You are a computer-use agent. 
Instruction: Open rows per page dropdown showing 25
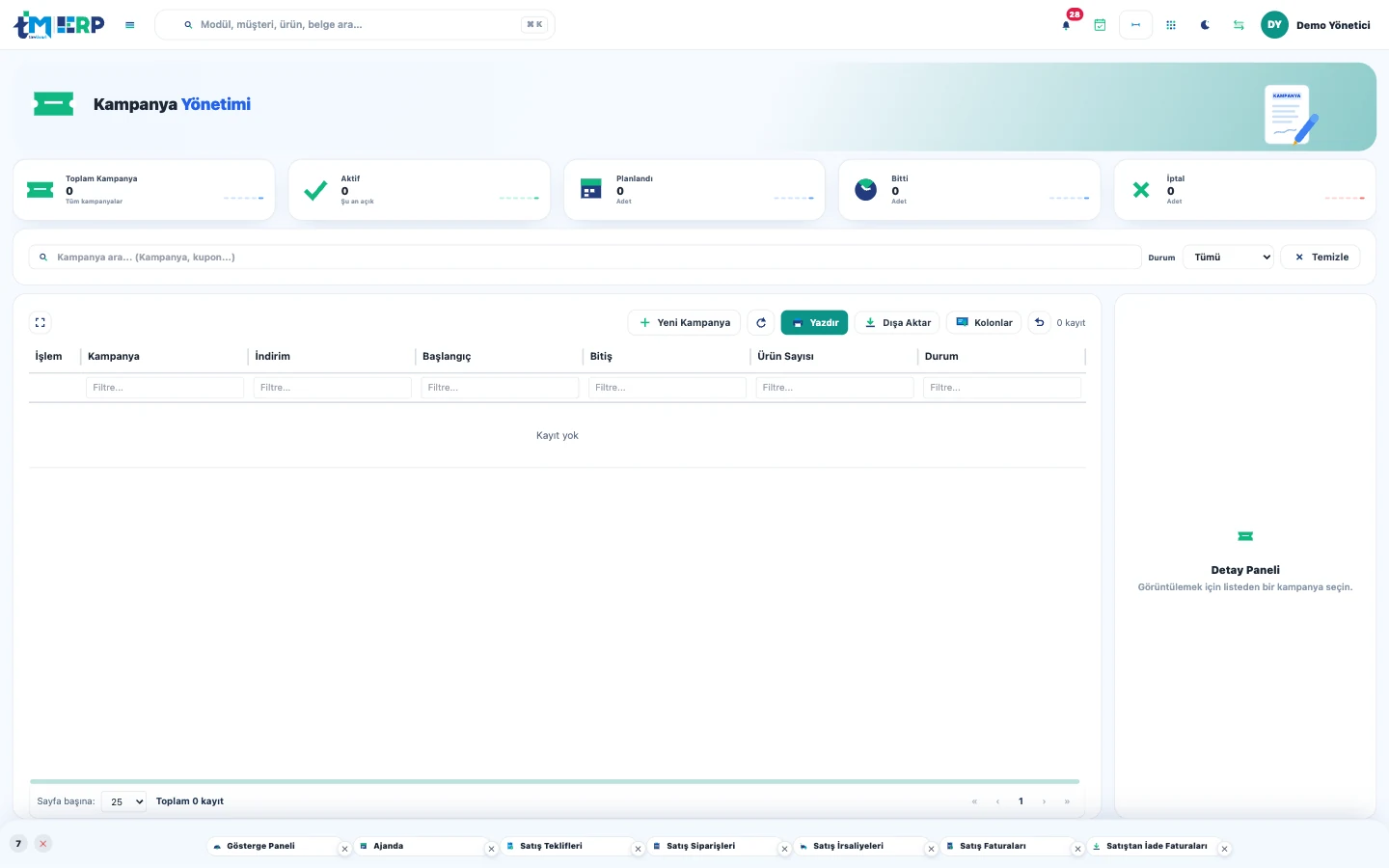click(123, 801)
